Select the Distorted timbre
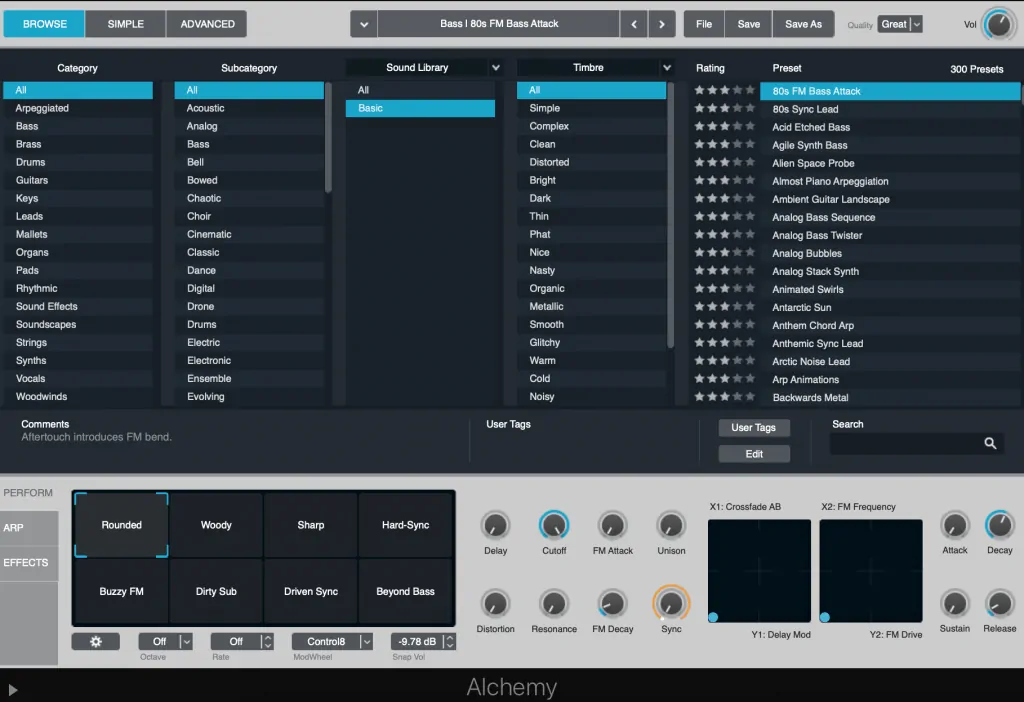 591,162
